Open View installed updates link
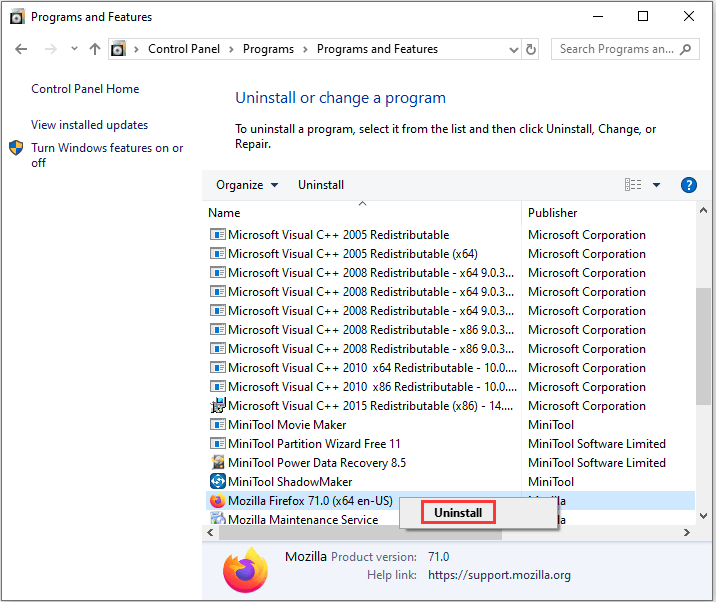This screenshot has height=602, width=716. 90,125
